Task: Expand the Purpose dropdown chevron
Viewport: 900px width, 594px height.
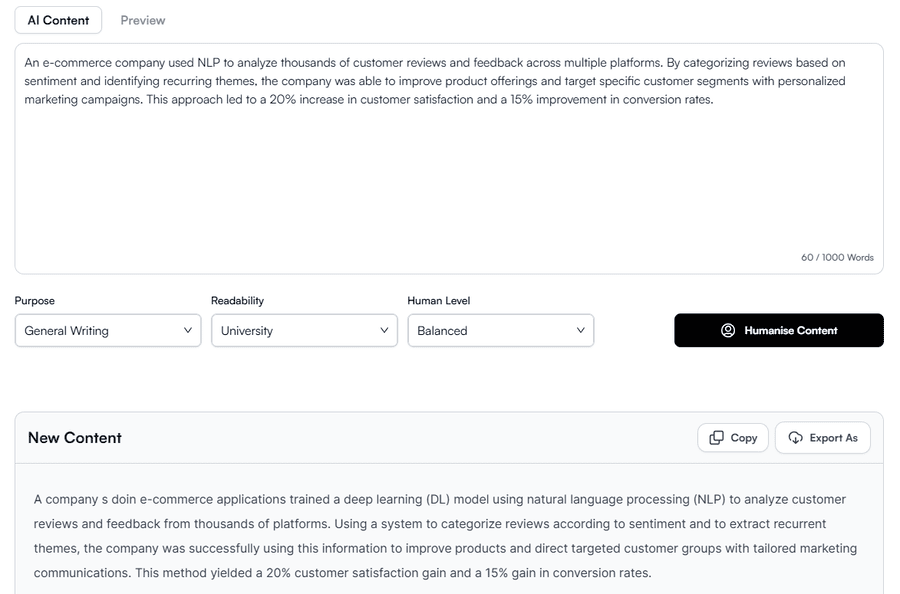Action: [188, 331]
